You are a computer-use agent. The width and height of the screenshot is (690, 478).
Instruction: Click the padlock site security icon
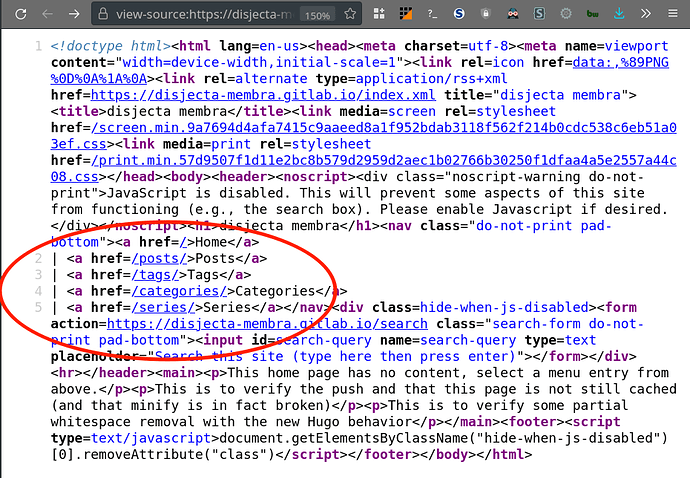(103, 14)
